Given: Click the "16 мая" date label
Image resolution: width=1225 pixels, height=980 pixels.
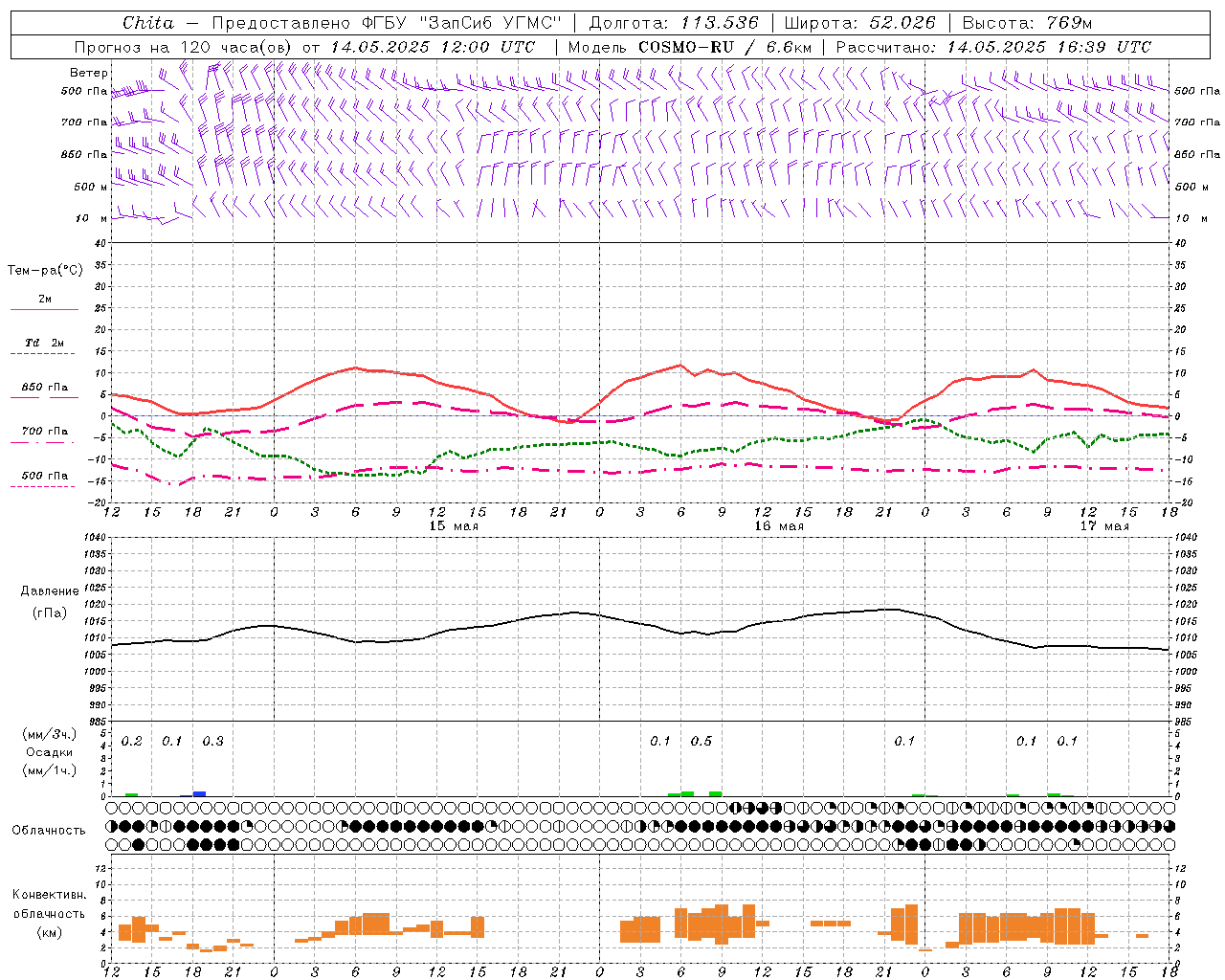Looking at the screenshot, I should pos(779,526).
